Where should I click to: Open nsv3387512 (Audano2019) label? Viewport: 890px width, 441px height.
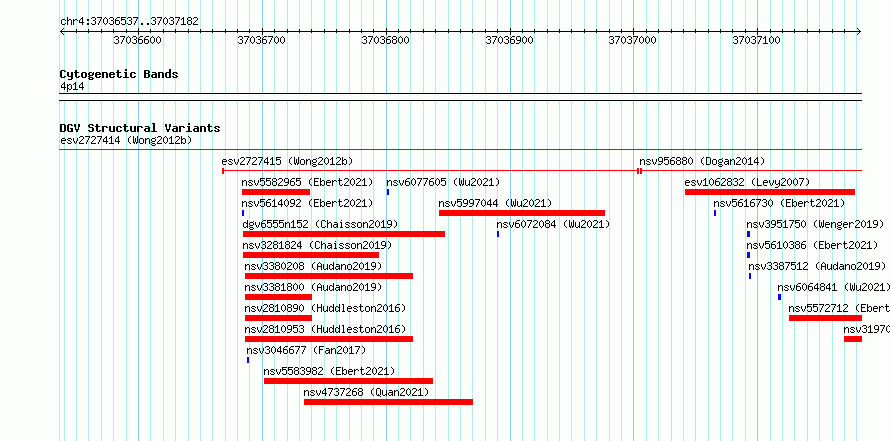(x=817, y=266)
